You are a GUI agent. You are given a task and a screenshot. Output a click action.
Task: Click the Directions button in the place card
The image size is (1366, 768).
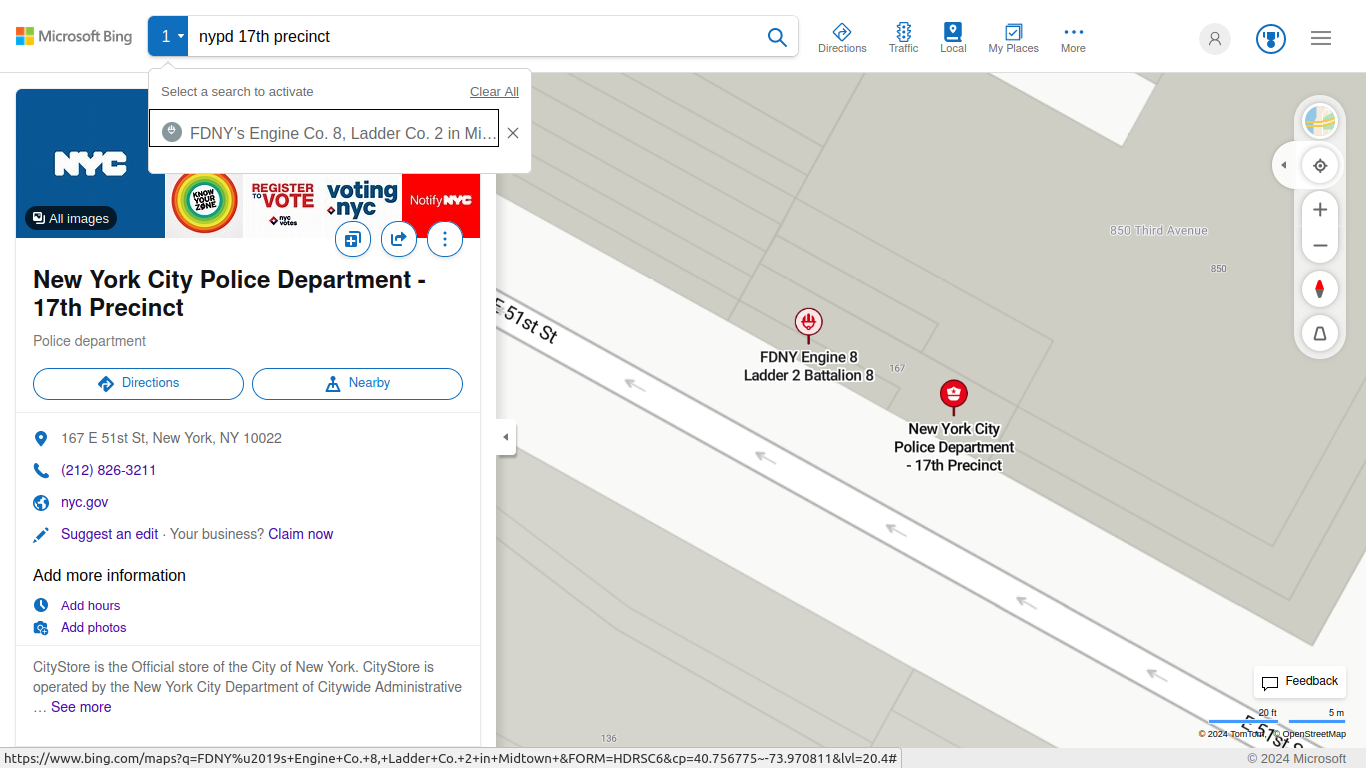(x=138, y=384)
